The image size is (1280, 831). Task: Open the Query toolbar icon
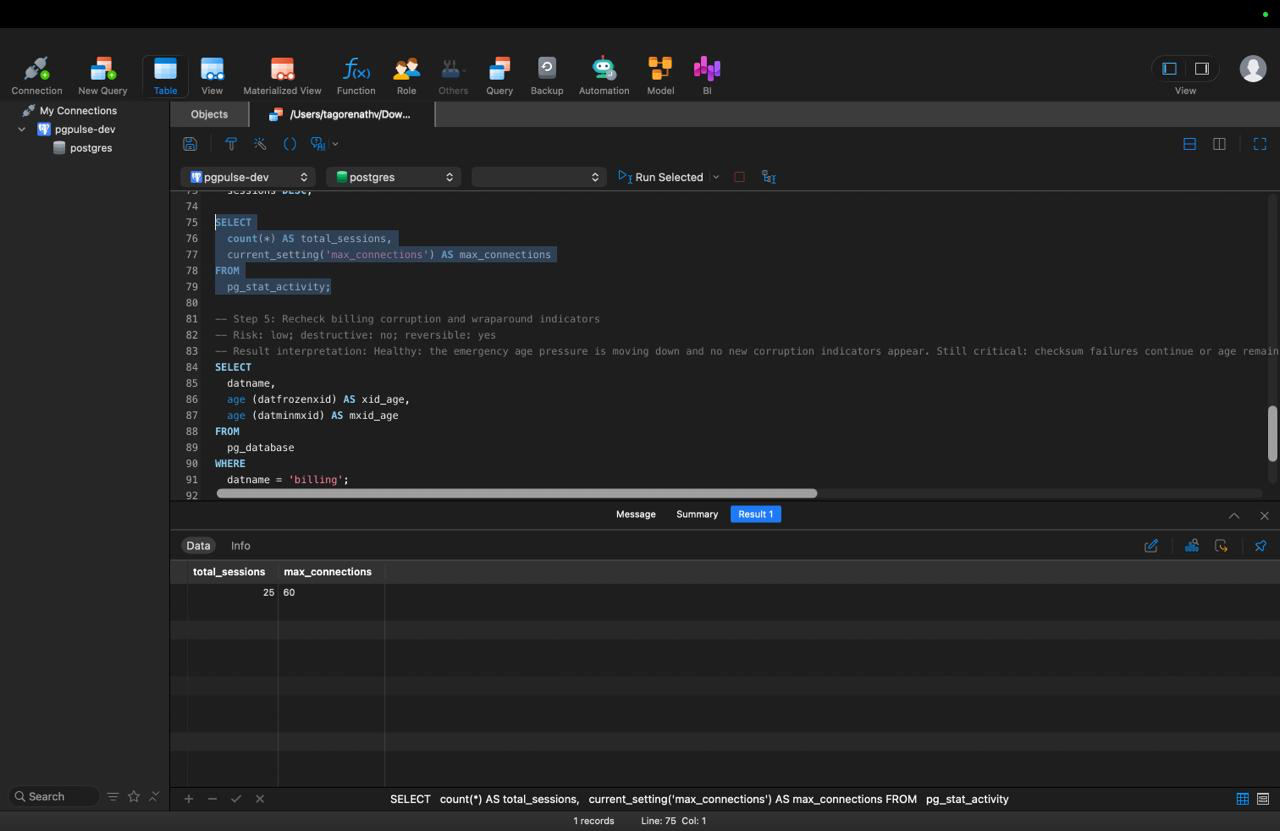(499, 76)
